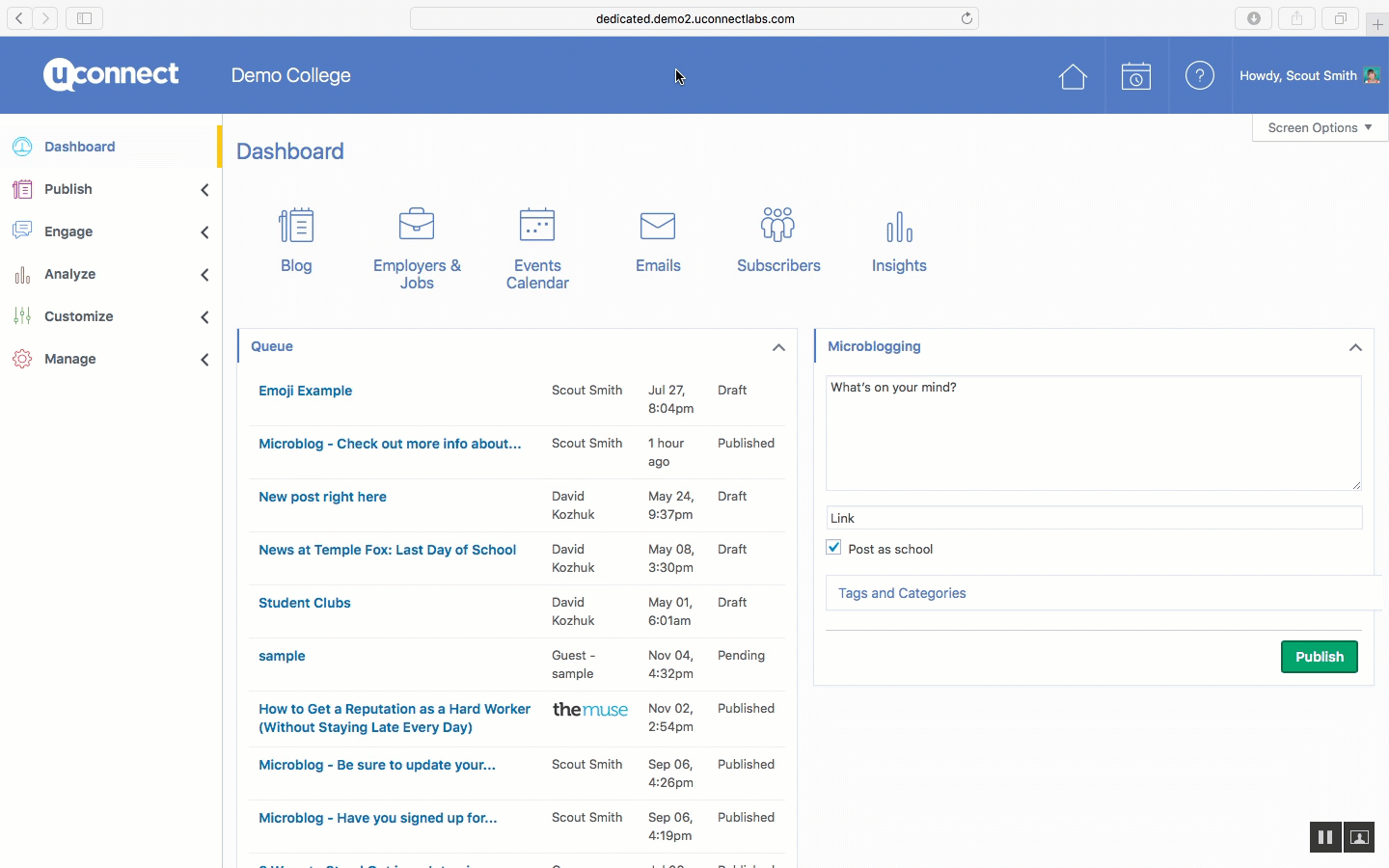Collapse the Microblogging panel
Image resolution: width=1389 pixels, height=868 pixels.
tap(1355, 347)
